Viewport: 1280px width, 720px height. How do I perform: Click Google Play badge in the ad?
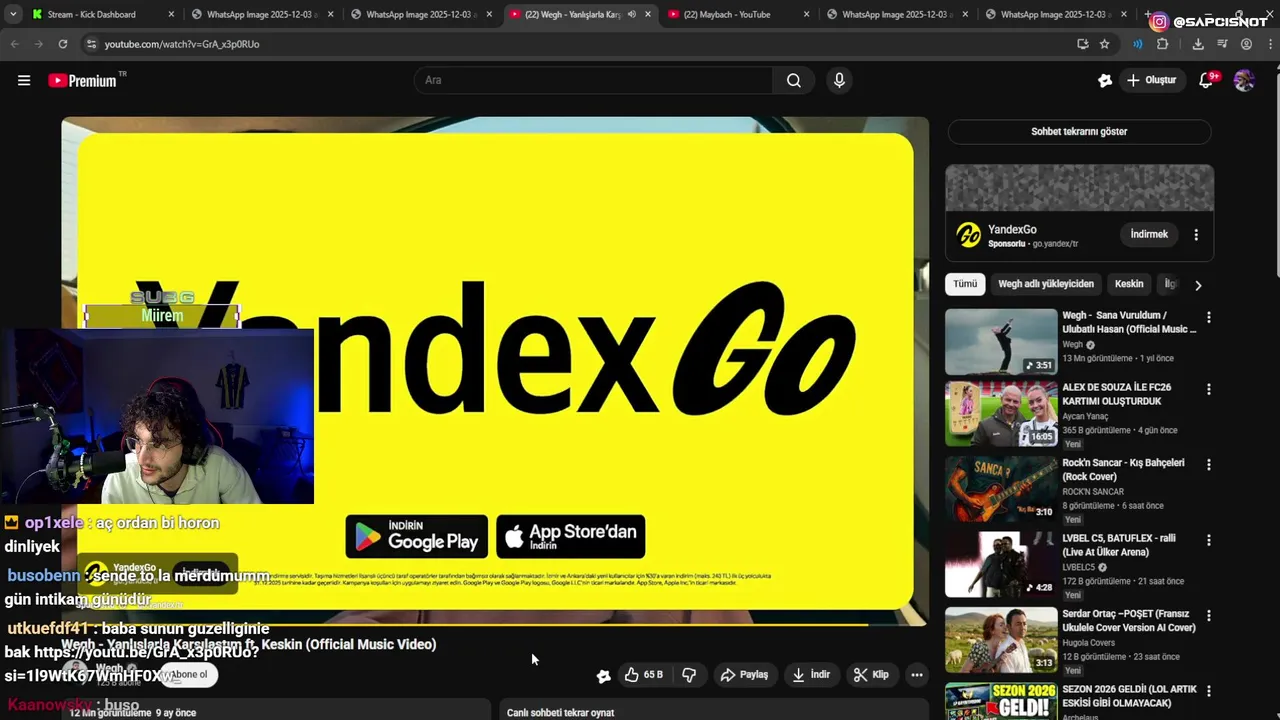coord(417,536)
